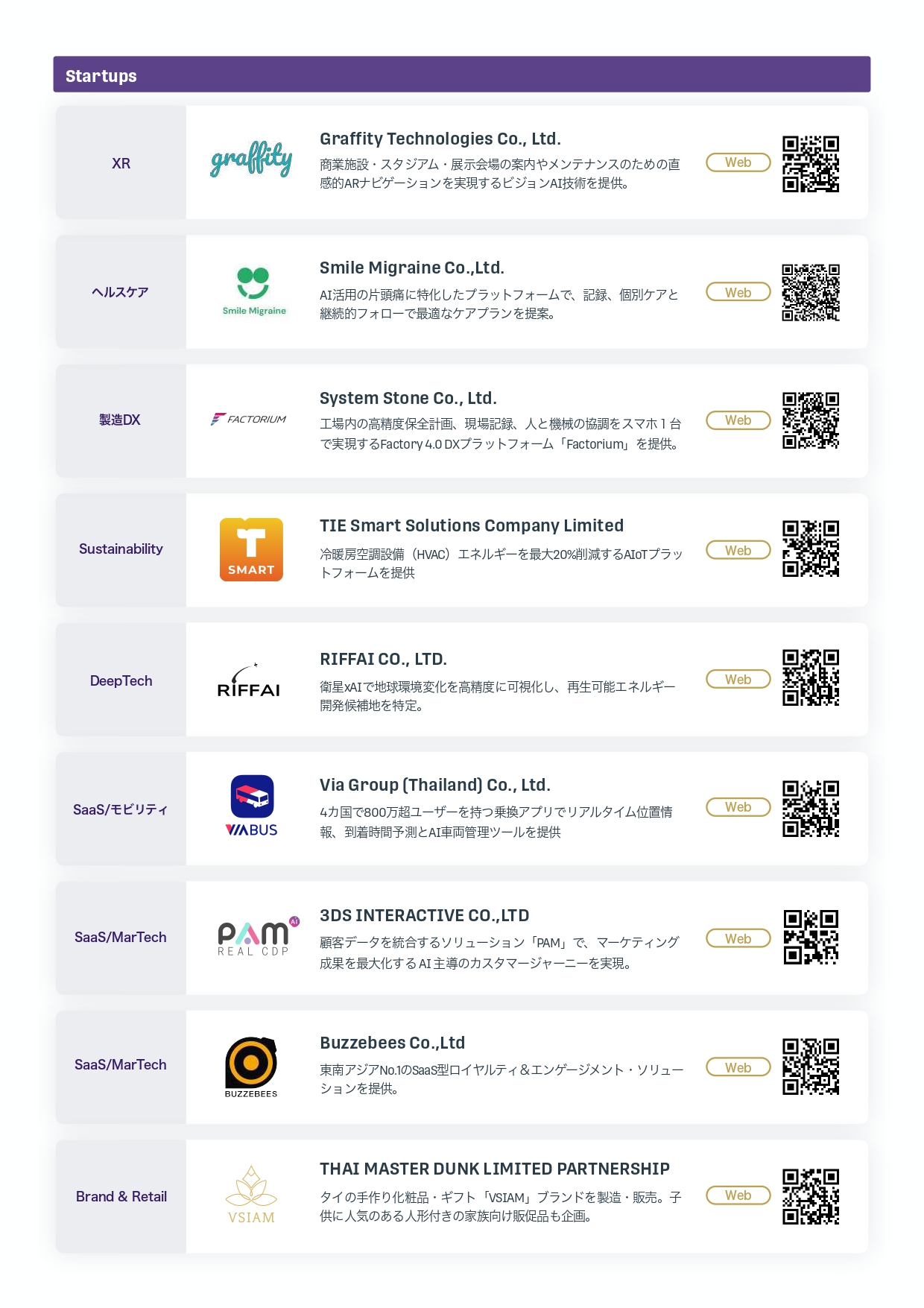
Task: Click the Buzzebees logo
Action: 251,1067
